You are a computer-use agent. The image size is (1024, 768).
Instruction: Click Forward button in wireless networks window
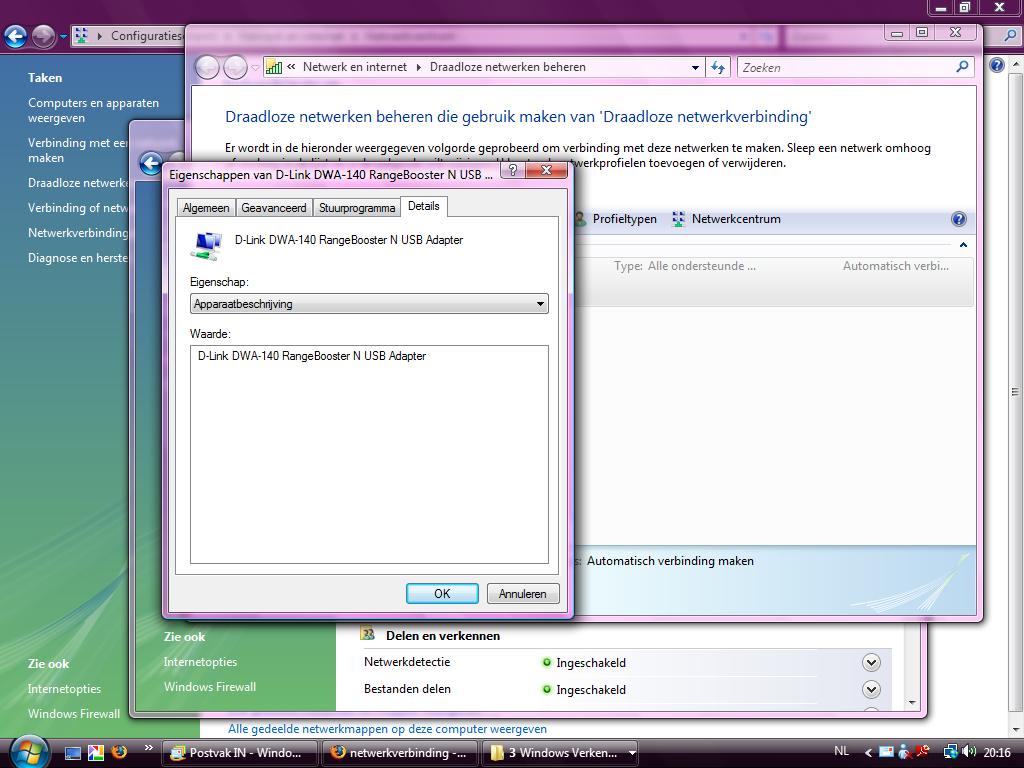pos(235,67)
